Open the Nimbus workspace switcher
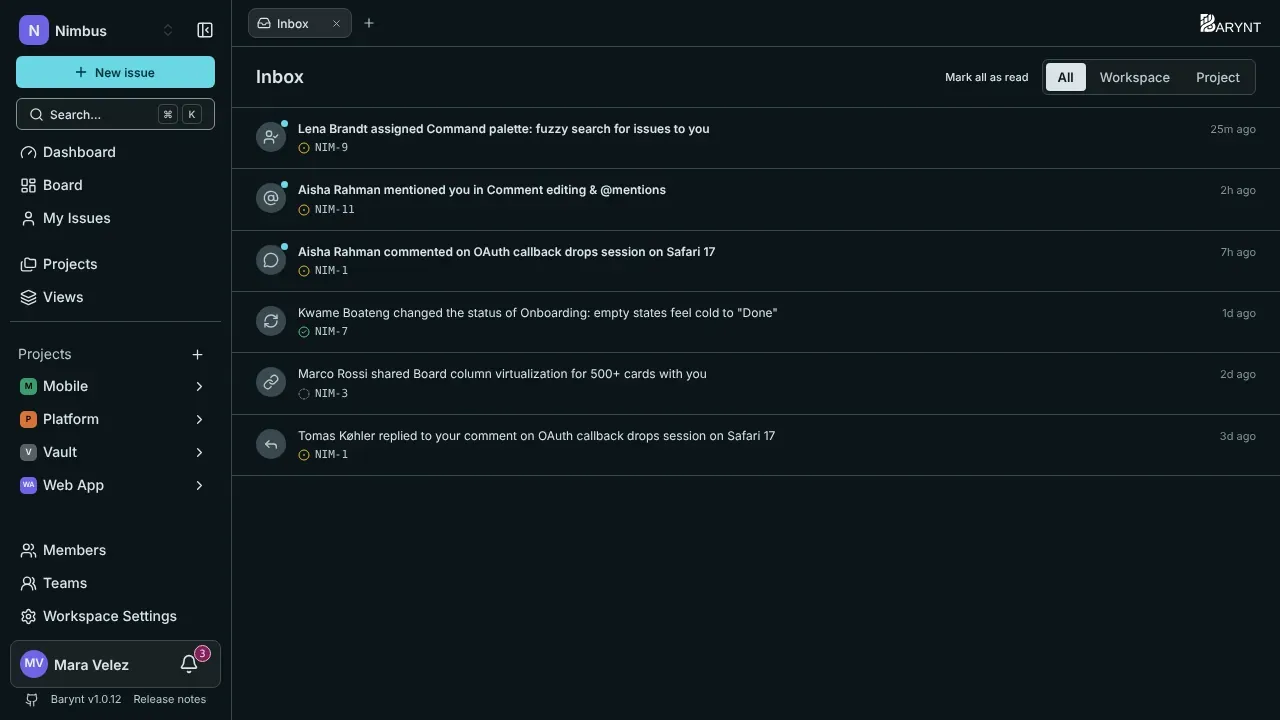Viewport: 1280px width, 720px height. coord(97,30)
